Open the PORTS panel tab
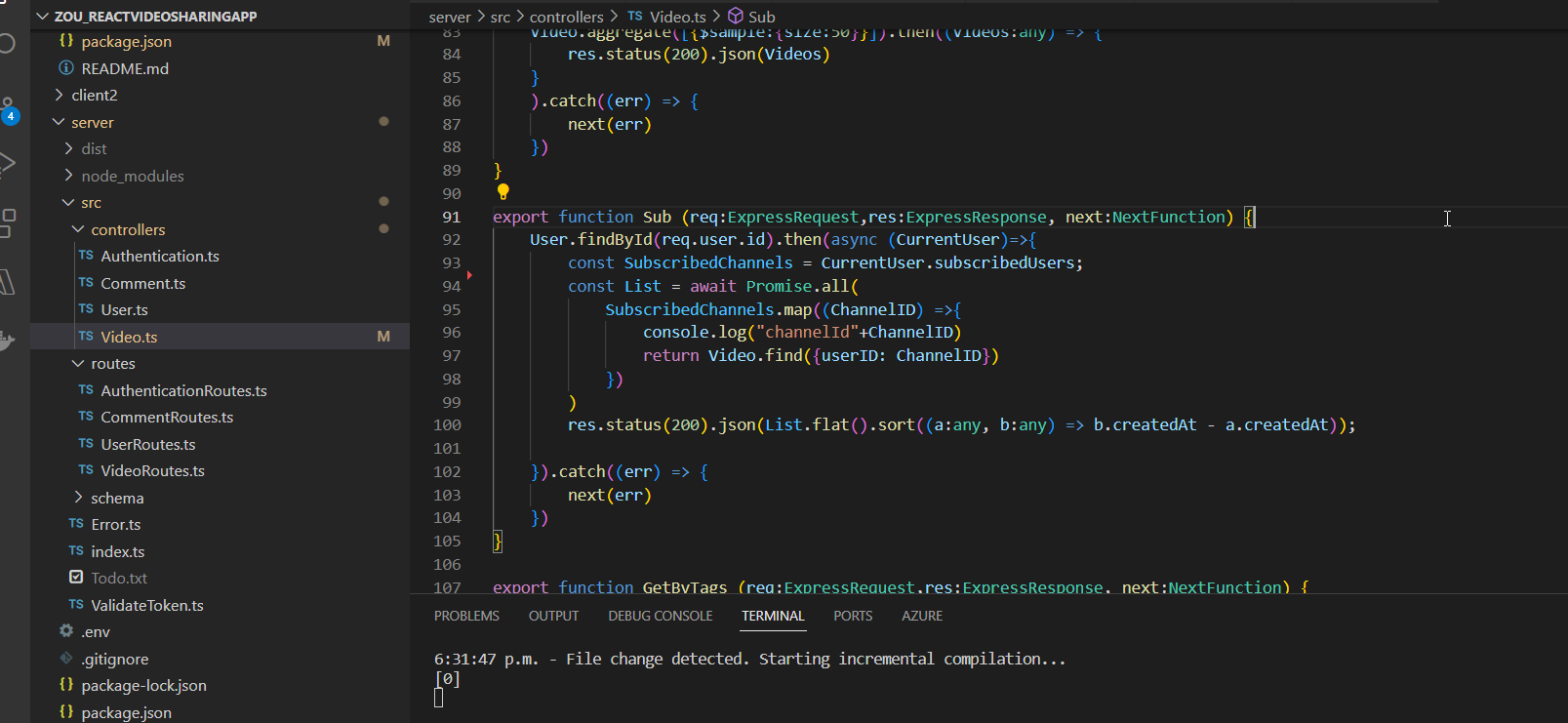 pos(853,617)
